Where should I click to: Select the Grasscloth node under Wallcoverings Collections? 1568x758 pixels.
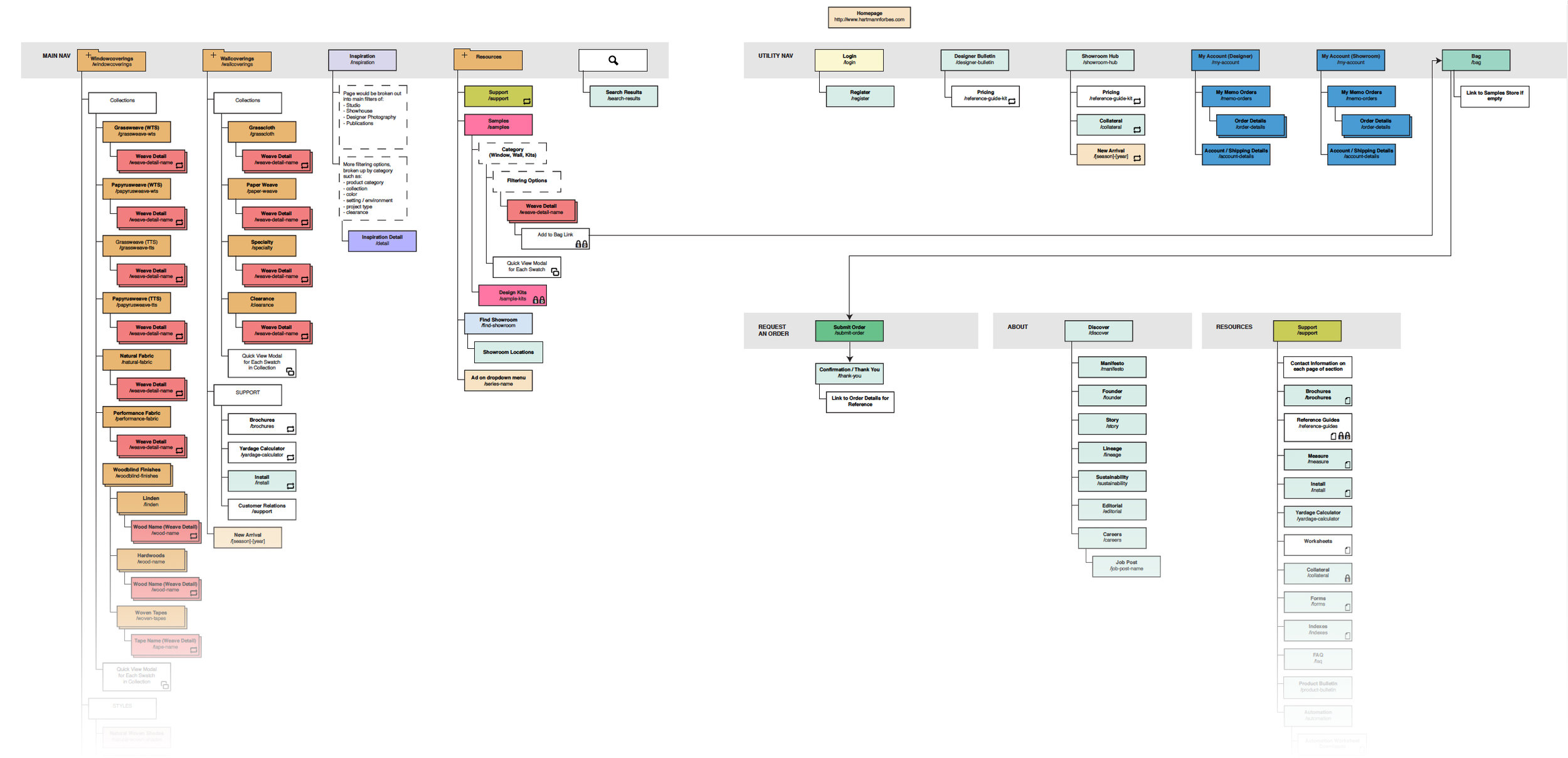point(262,131)
